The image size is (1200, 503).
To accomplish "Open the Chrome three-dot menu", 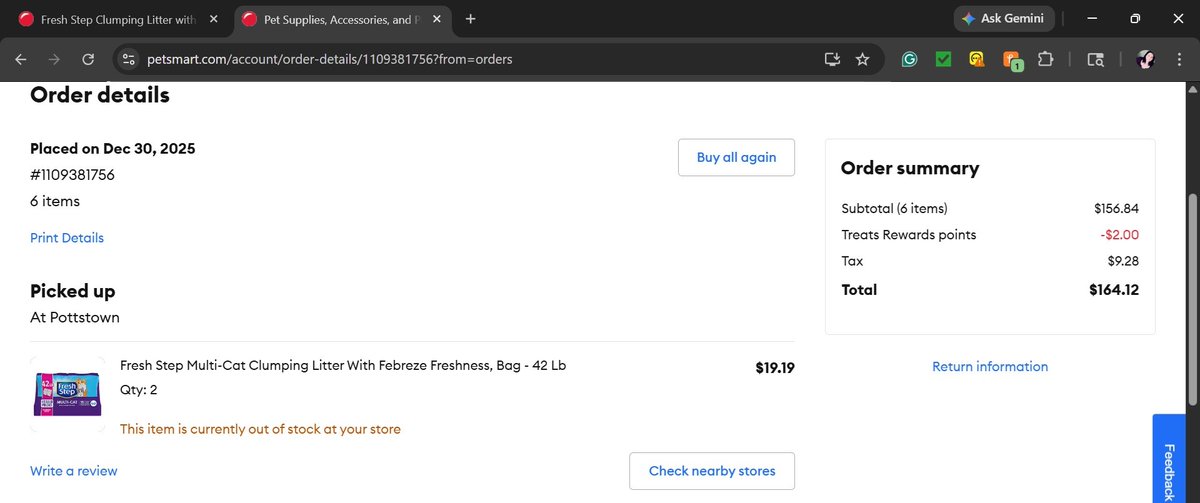I will [1178, 59].
